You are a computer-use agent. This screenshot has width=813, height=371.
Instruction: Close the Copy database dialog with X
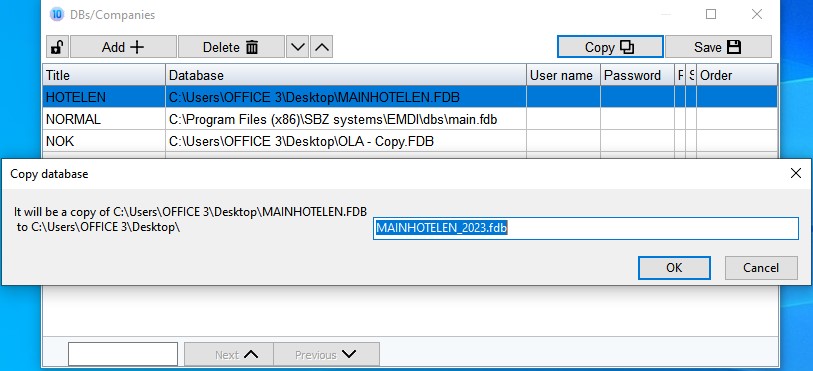[795, 174]
